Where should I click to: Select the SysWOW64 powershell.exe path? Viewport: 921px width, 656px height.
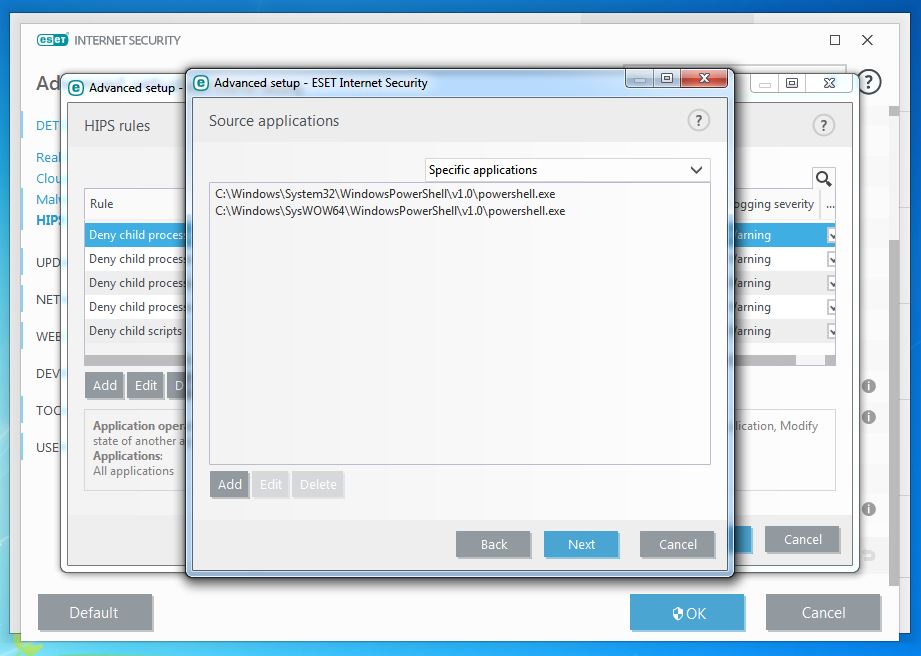[x=390, y=211]
